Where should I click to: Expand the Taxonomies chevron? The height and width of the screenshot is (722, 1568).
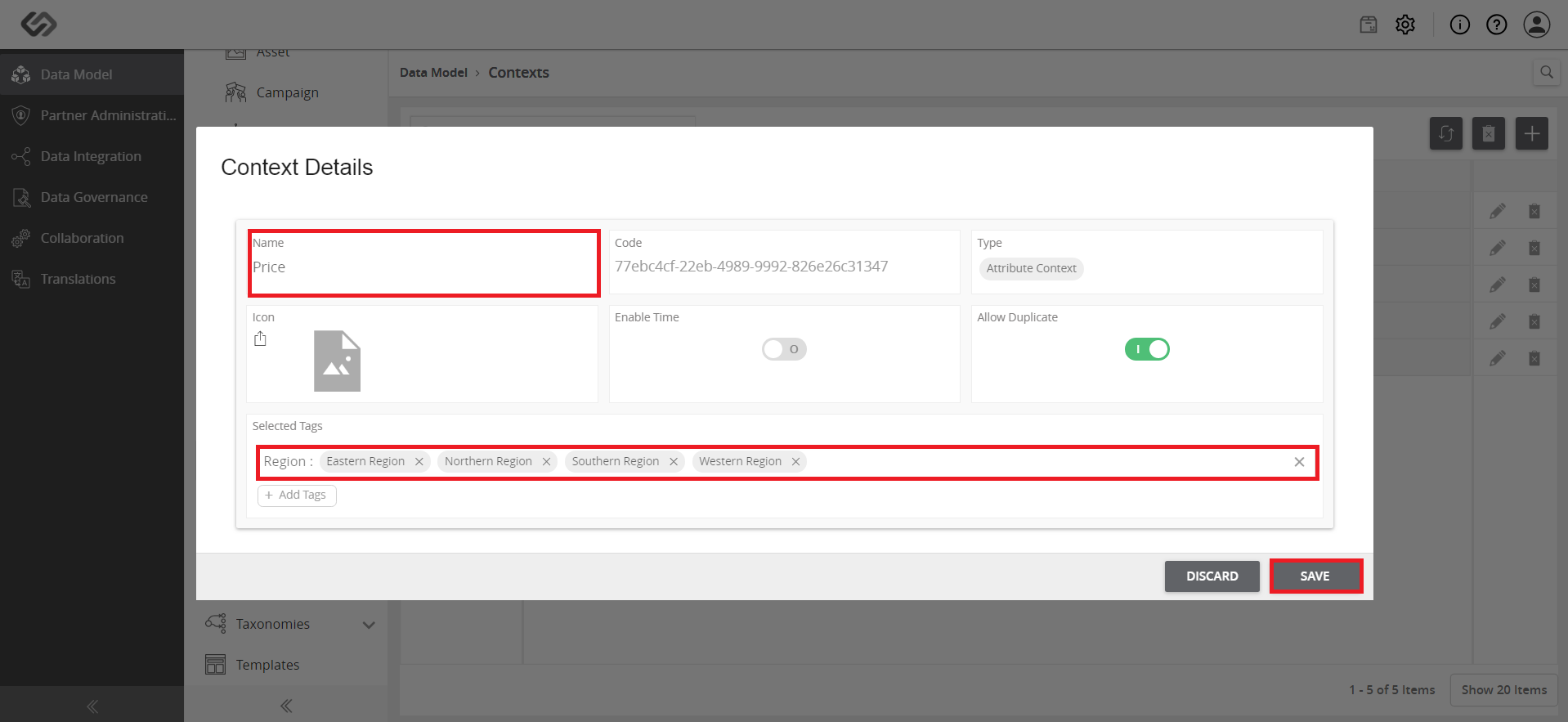coord(369,625)
